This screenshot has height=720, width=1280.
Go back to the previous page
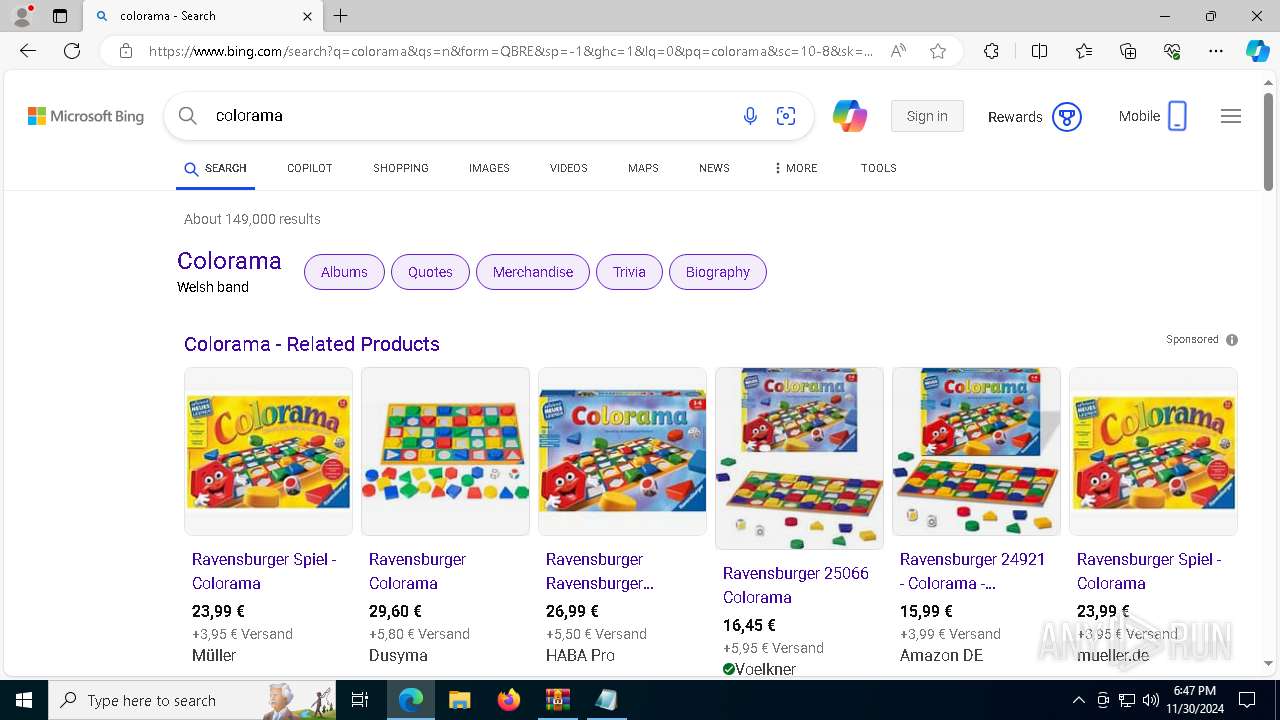[x=28, y=51]
